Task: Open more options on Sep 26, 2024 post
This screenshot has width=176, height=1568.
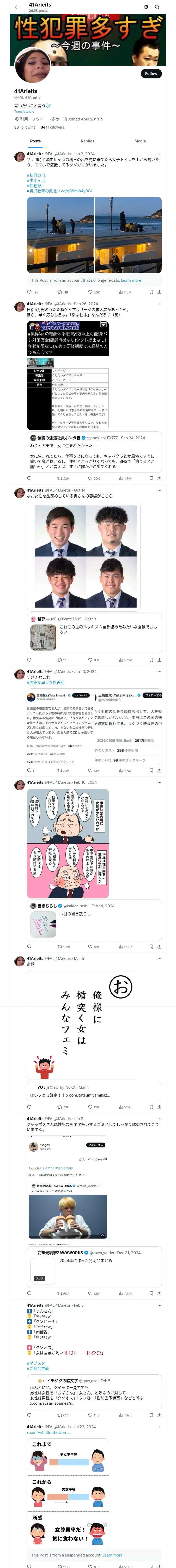Action: [159, 304]
